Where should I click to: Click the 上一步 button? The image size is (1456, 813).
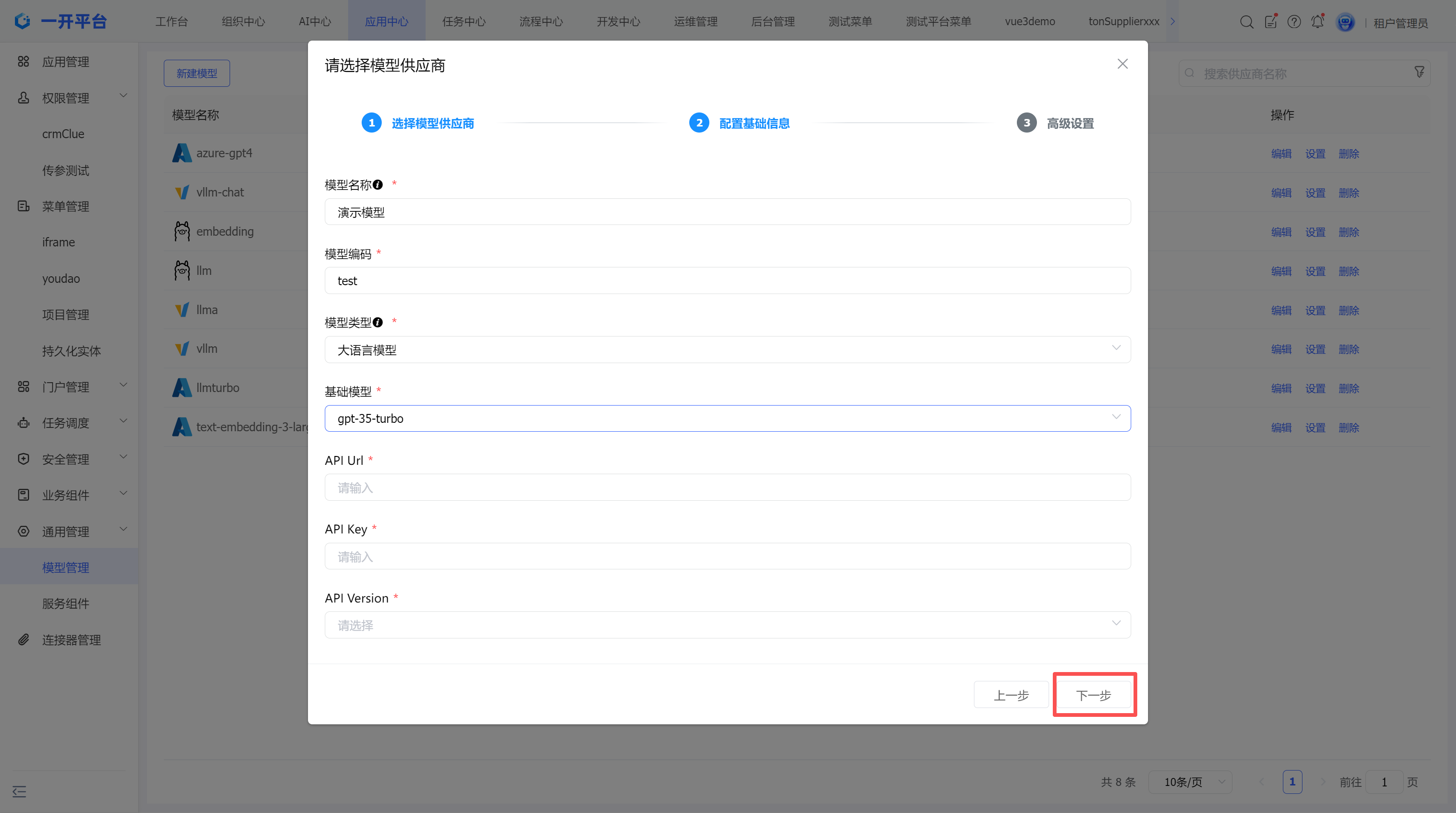(1011, 695)
